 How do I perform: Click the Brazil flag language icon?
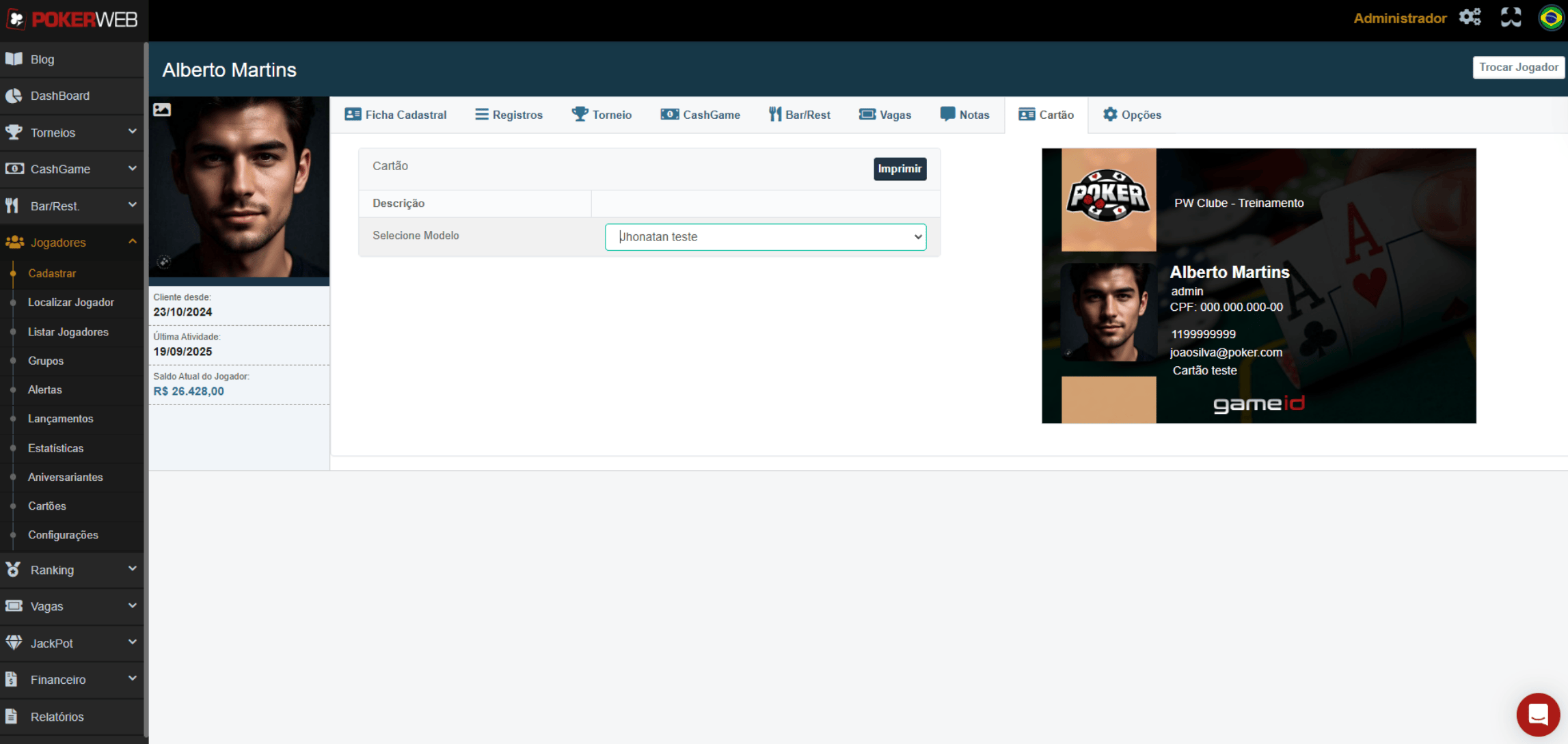(x=1550, y=17)
